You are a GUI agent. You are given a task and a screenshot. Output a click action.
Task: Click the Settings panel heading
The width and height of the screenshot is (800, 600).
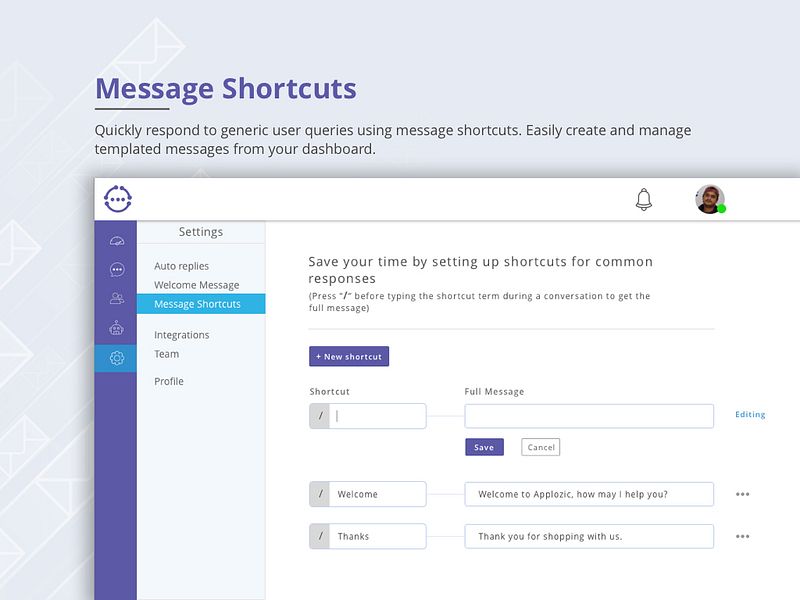[x=201, y=232]
